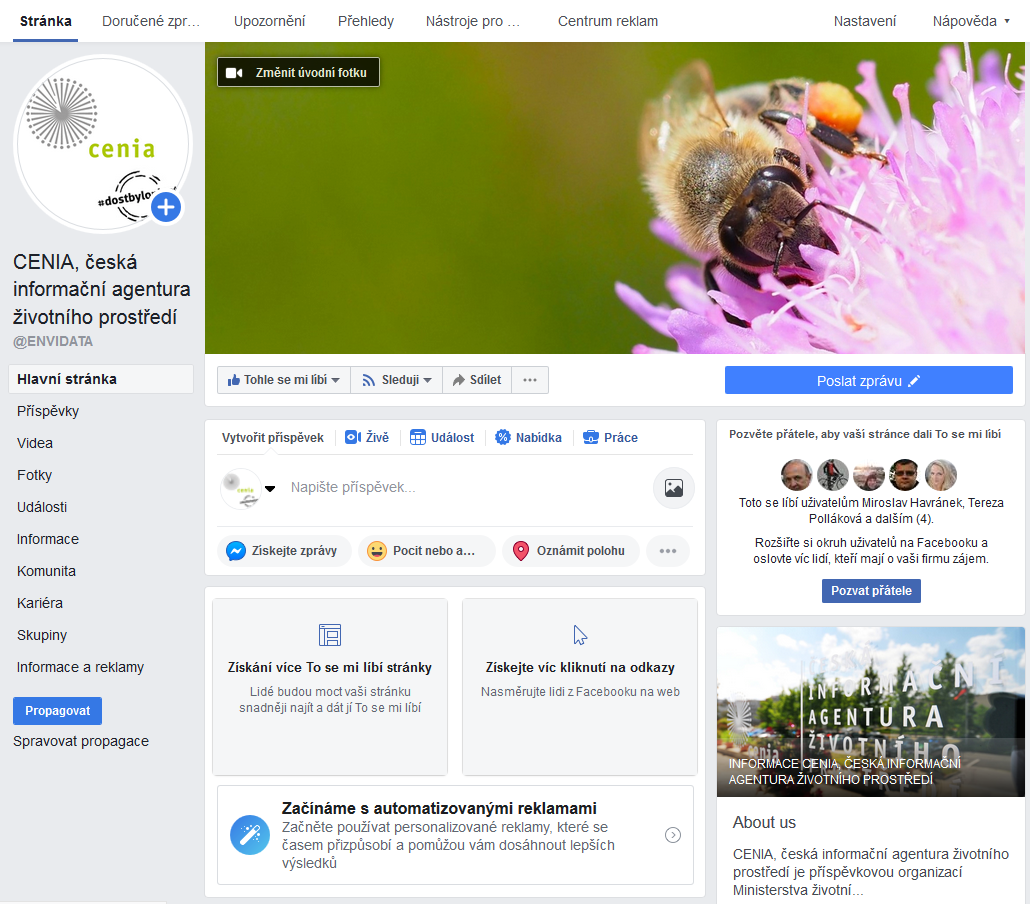Image resolution: width=1030 pixels, height=904 pixels.
Task: Open more composer options three-dots button
Action: click(x=668, y=551)
